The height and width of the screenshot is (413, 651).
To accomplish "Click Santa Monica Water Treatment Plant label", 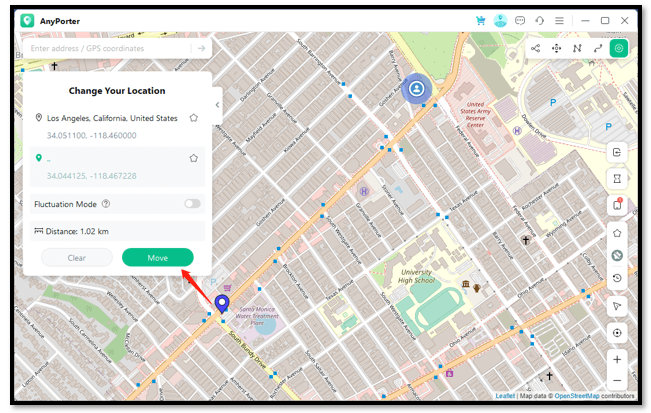I will tap(257, 316).
